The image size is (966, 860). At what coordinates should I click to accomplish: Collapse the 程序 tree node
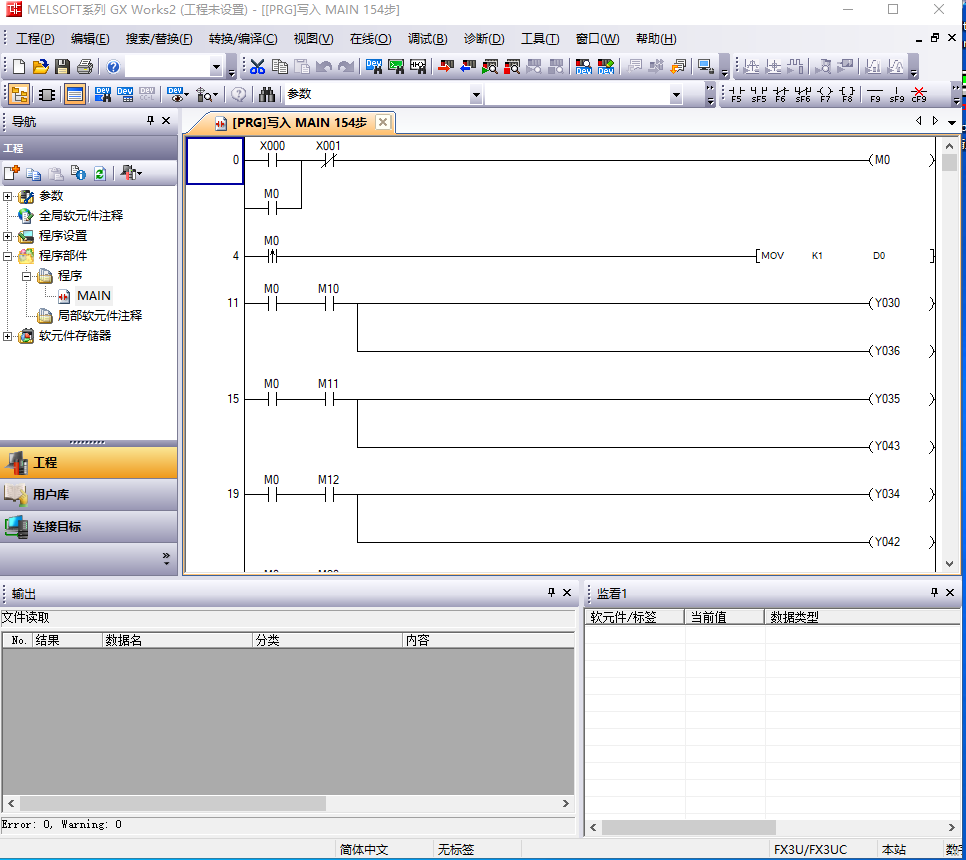pos(26,277)
